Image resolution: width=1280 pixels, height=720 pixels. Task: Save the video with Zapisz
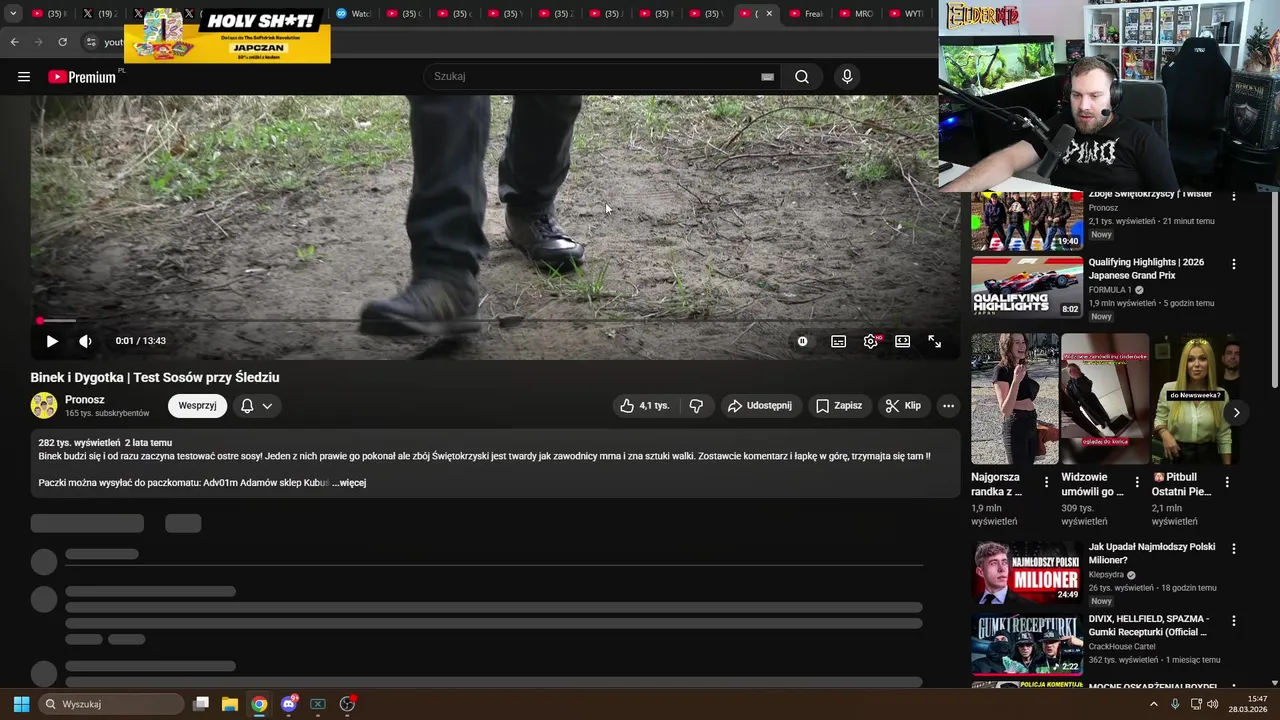point(838,405)
